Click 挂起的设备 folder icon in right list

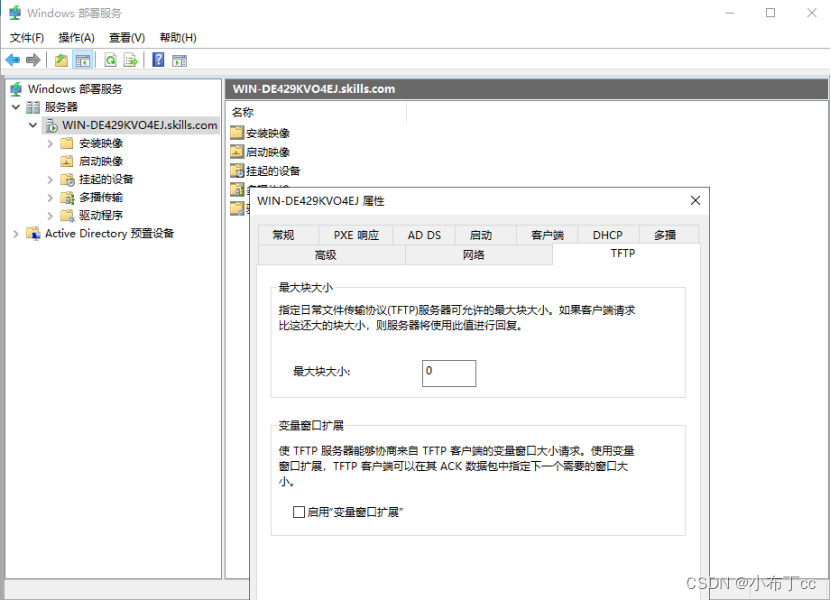tap(237, 170)
